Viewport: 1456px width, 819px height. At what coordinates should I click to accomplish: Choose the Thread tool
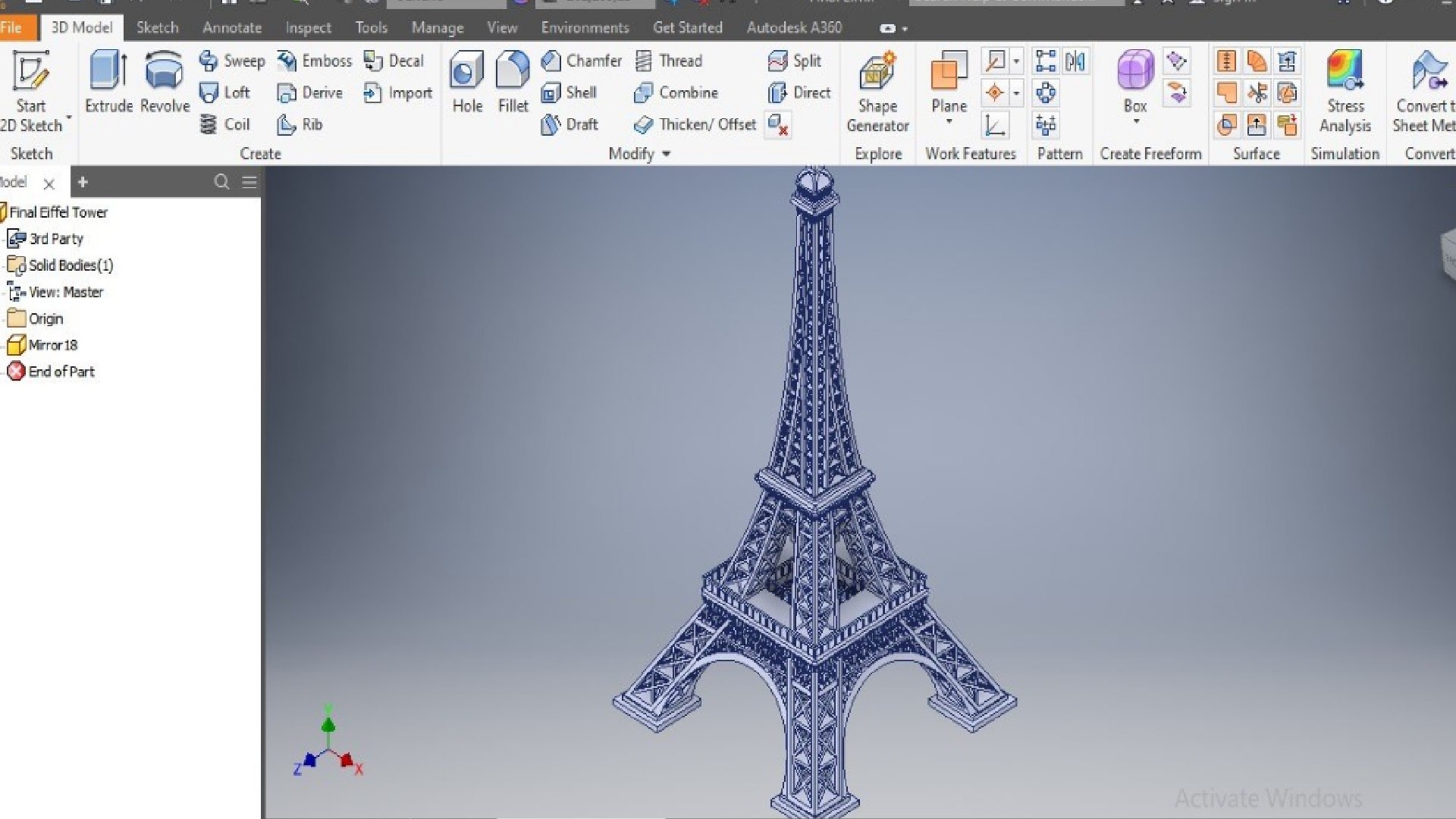click(x=668, y=61)
